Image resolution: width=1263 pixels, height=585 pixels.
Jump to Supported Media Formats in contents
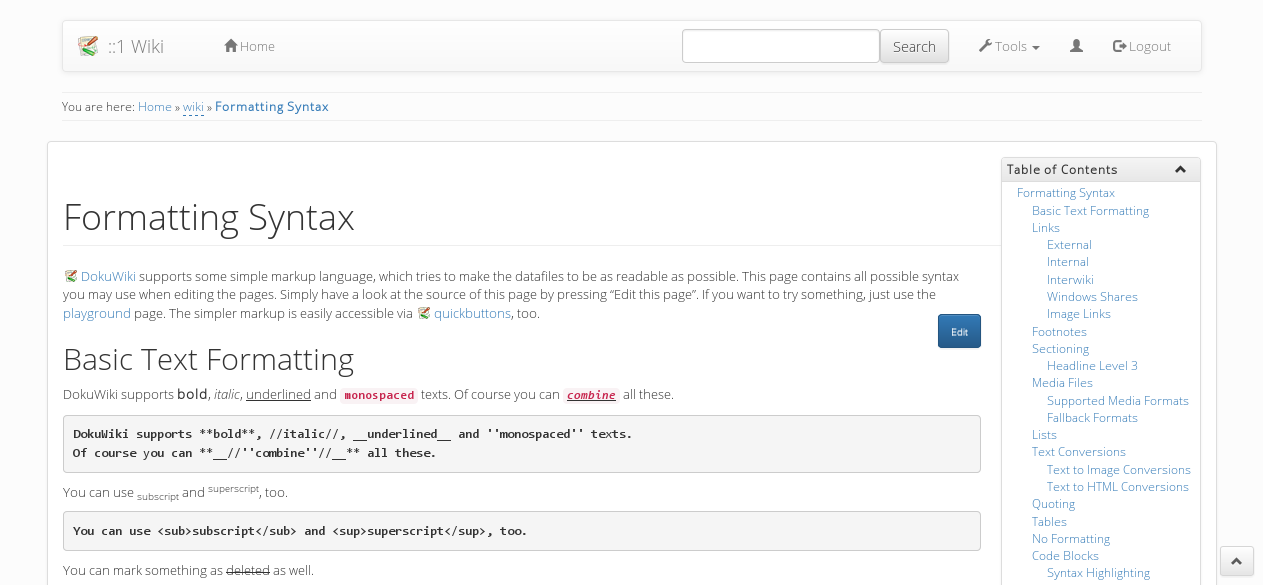coord(1118,401)
